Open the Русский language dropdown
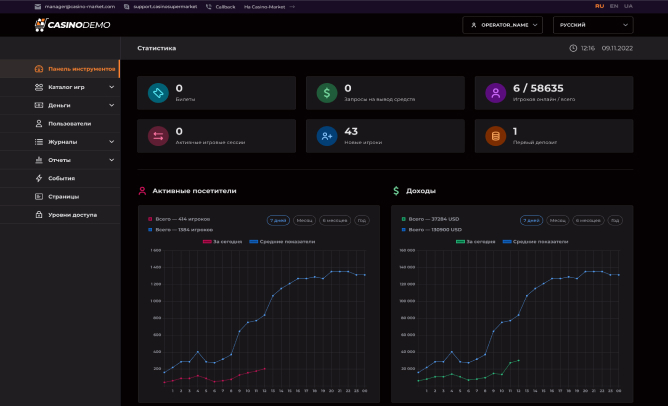 coord(599,24)
